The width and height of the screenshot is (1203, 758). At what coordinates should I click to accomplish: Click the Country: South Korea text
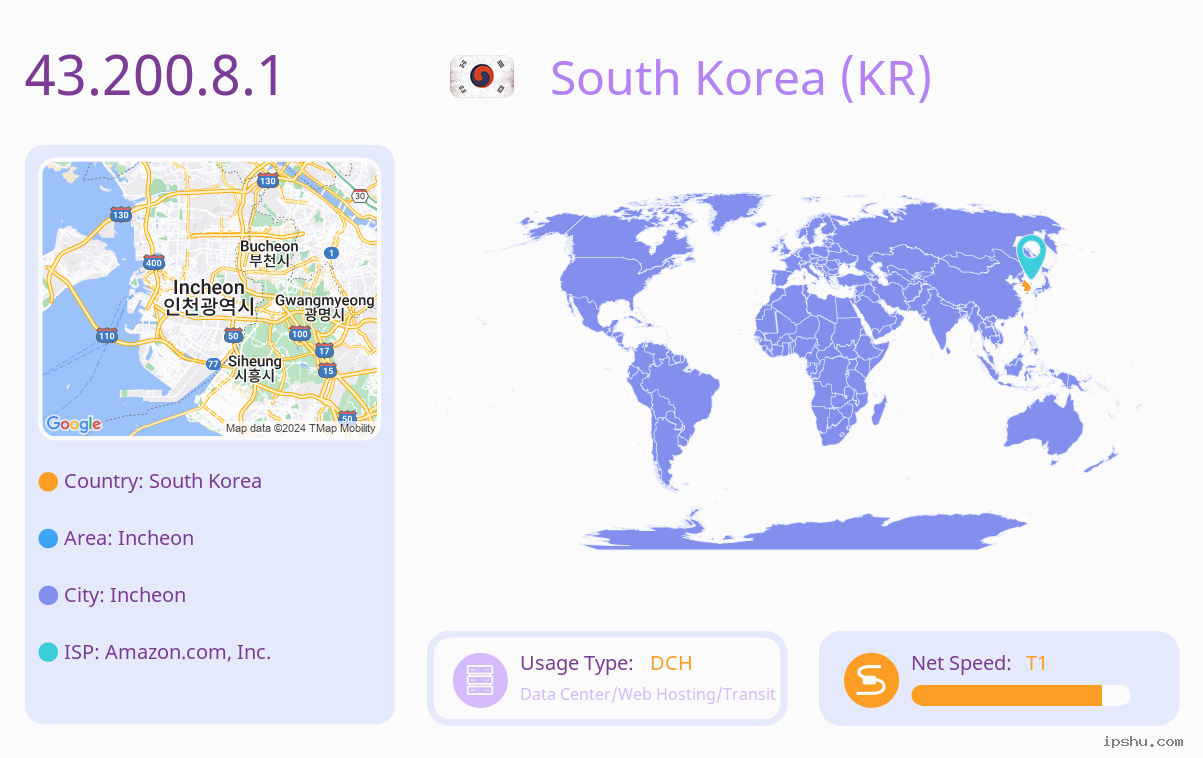[163, 481]
